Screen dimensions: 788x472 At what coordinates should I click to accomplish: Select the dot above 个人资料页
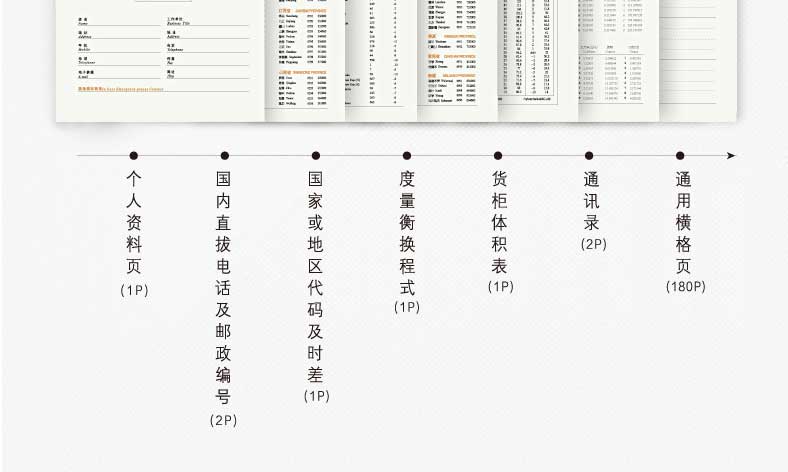coord(133,156)
